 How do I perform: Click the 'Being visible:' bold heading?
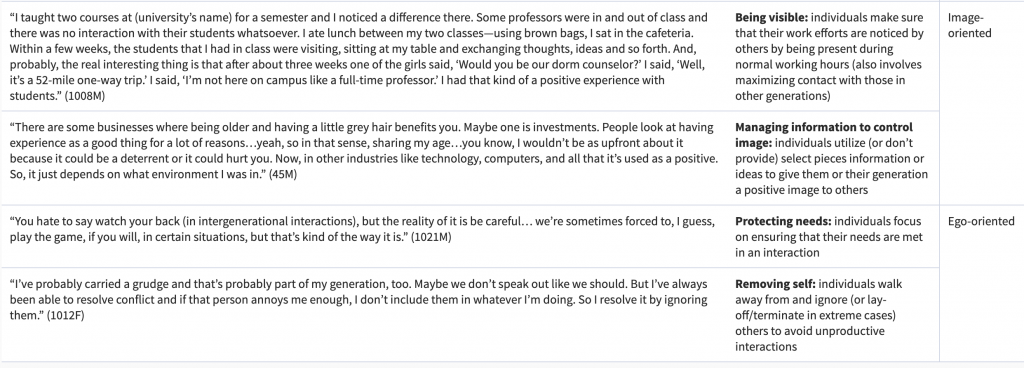[771, 18]
